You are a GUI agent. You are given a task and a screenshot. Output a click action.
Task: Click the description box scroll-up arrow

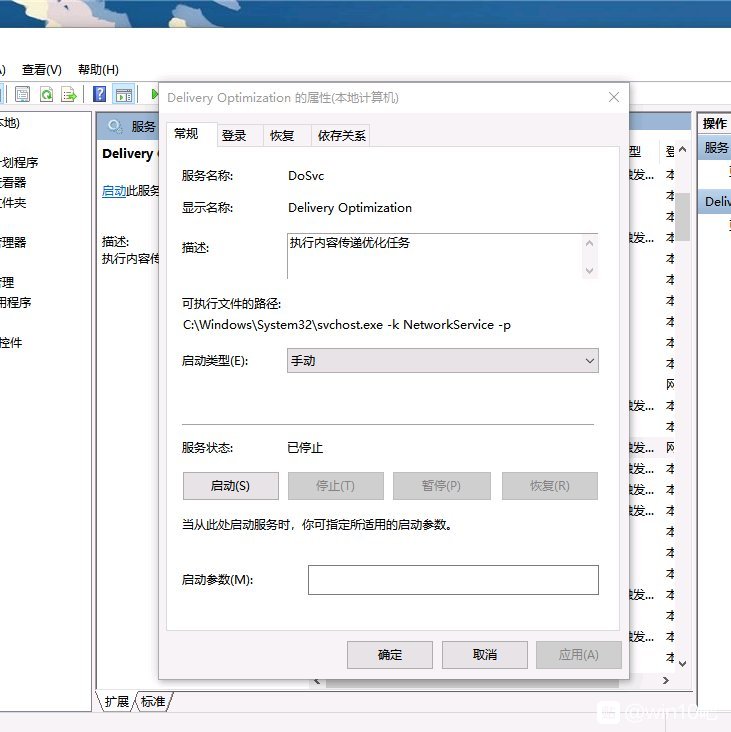point(590,243)
